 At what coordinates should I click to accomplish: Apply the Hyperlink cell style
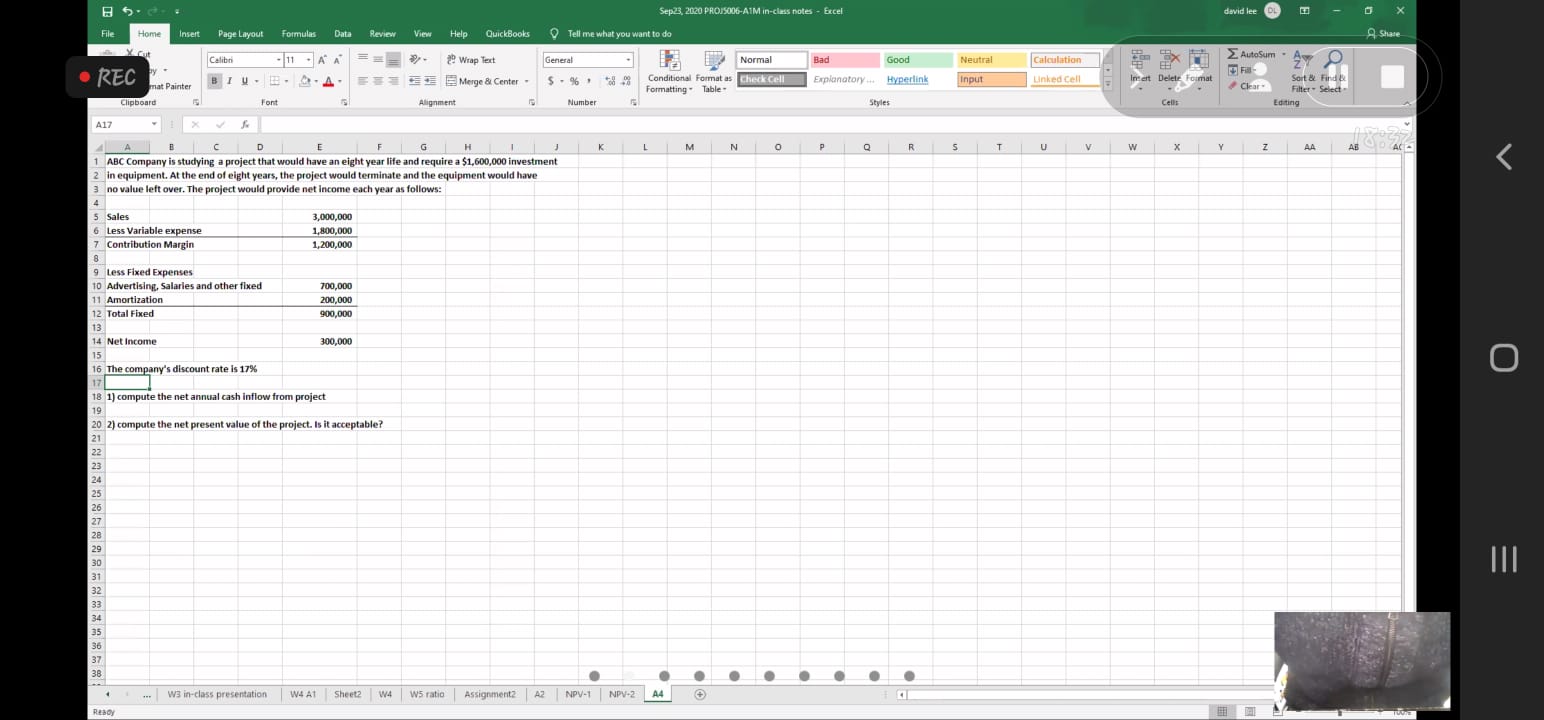[907, 80]
